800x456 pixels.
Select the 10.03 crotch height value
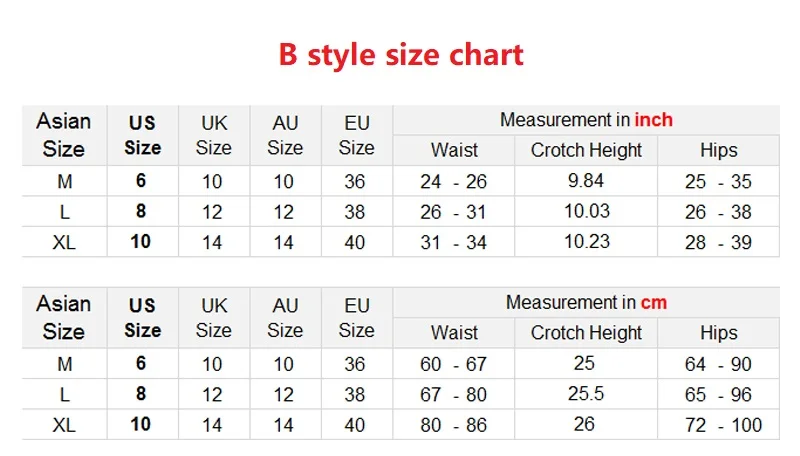pos(586,211)
